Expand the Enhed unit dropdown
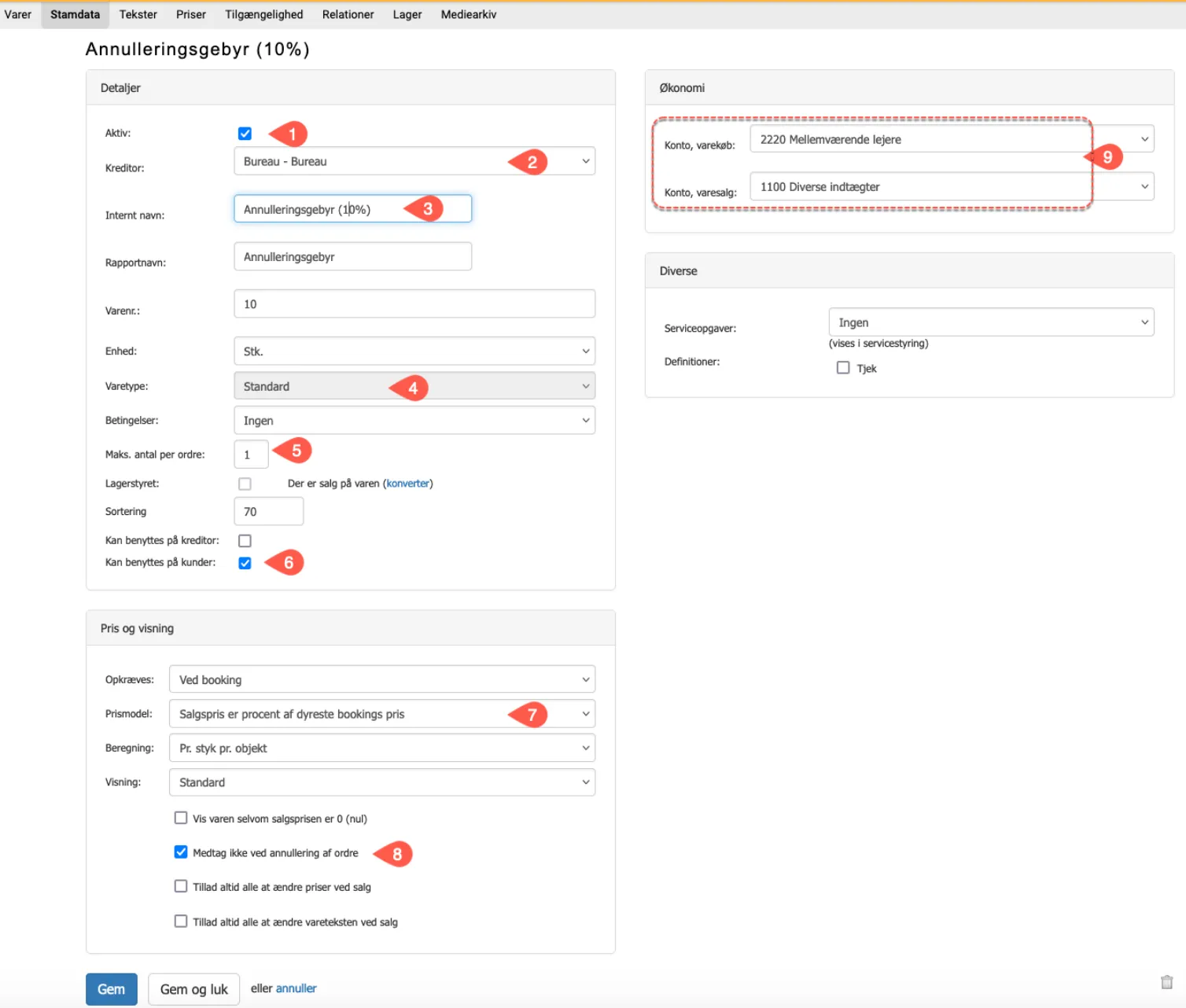The image size is (1186, 1008). tap(414, 351)
